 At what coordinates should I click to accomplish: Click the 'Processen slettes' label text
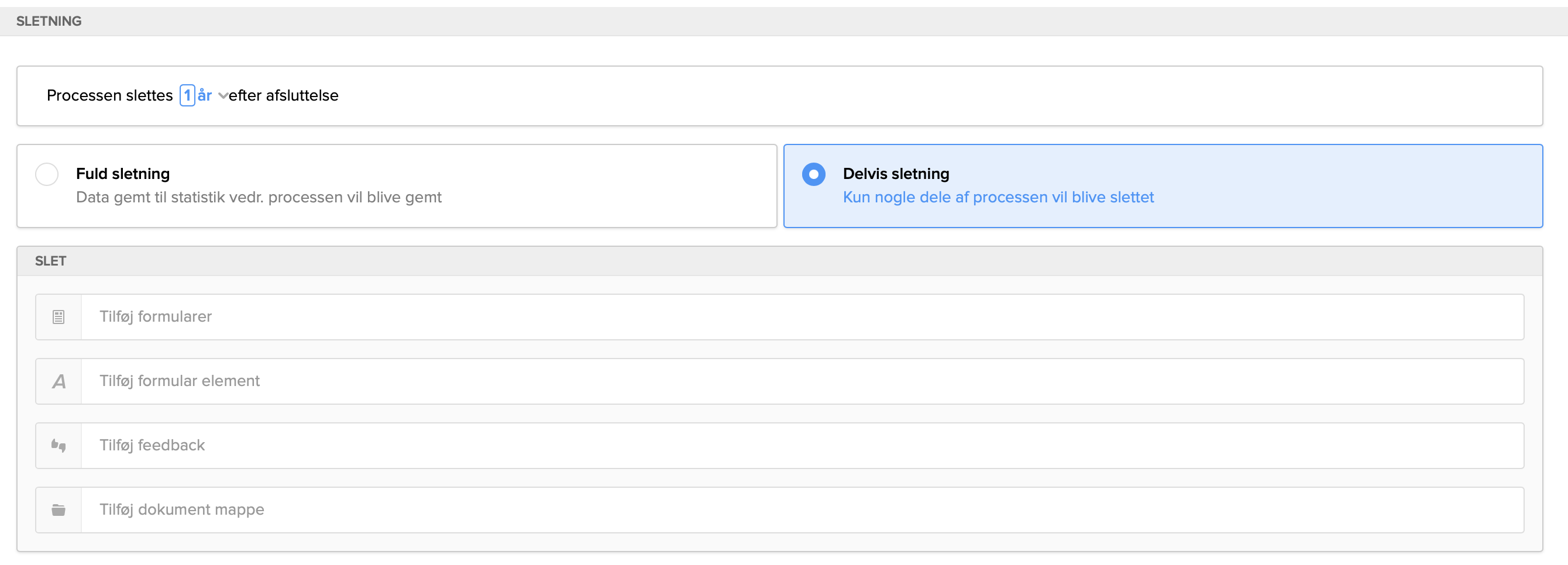click(109, 95)
